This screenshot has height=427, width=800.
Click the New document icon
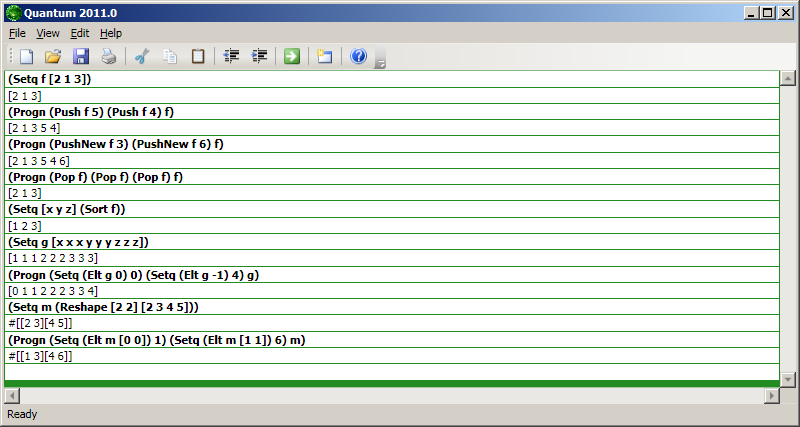(26, 56)
